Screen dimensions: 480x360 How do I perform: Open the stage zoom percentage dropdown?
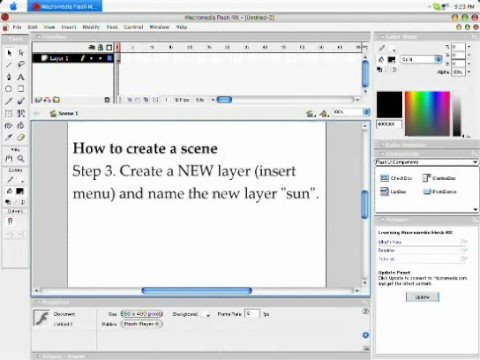point(366,112)
